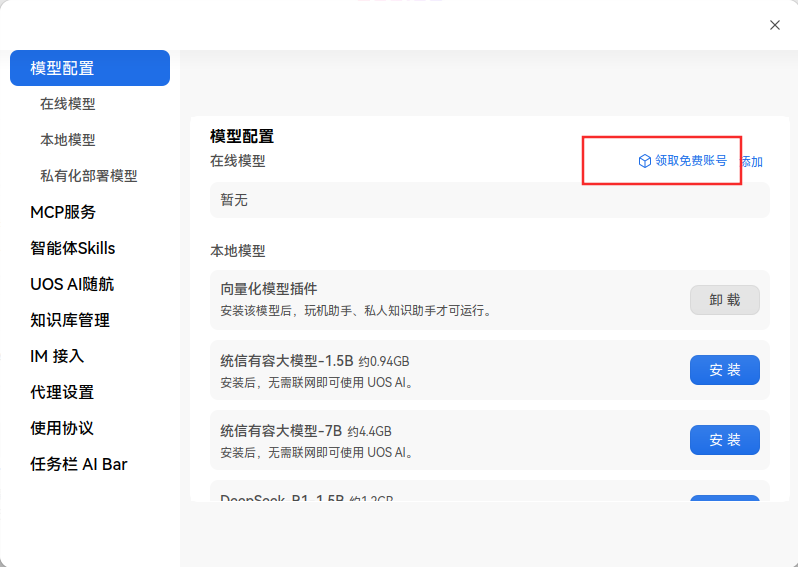The width and height of the screenshot is (798, 567).
Task: Click the 约4.4GB size label
Action: tap(369, 432)
